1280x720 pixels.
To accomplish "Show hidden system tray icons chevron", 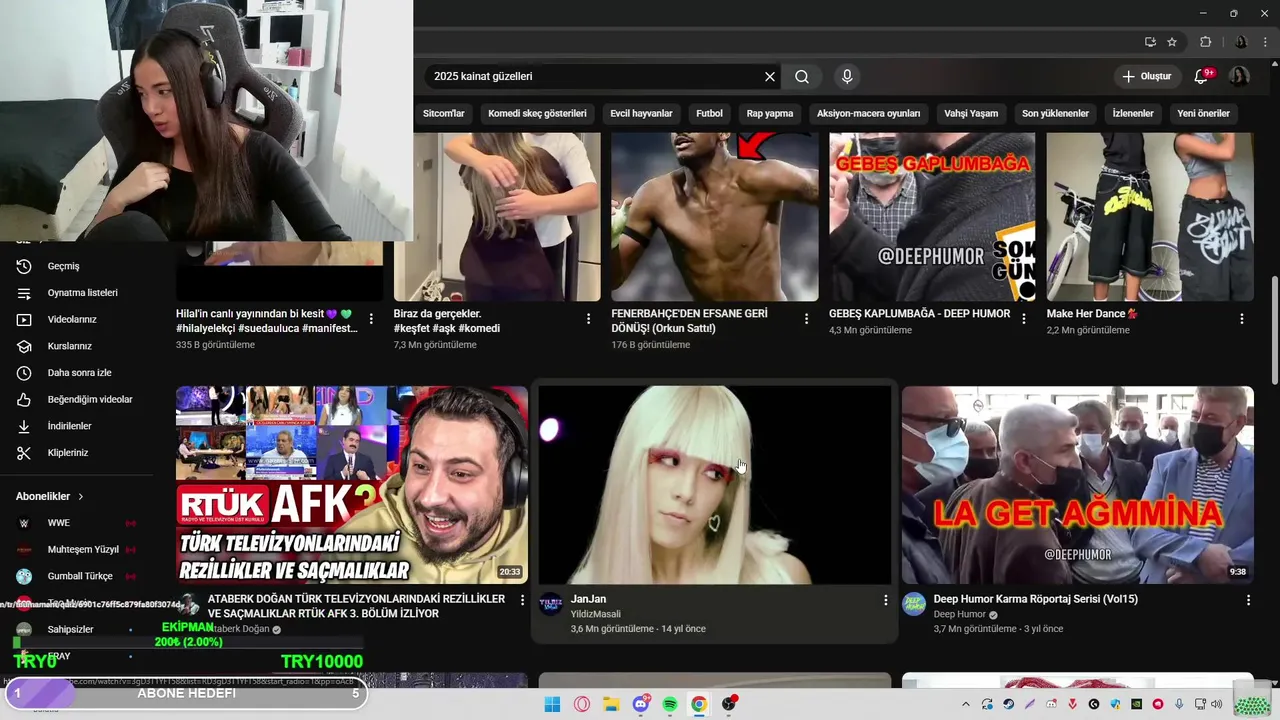I will pos(966,704).
